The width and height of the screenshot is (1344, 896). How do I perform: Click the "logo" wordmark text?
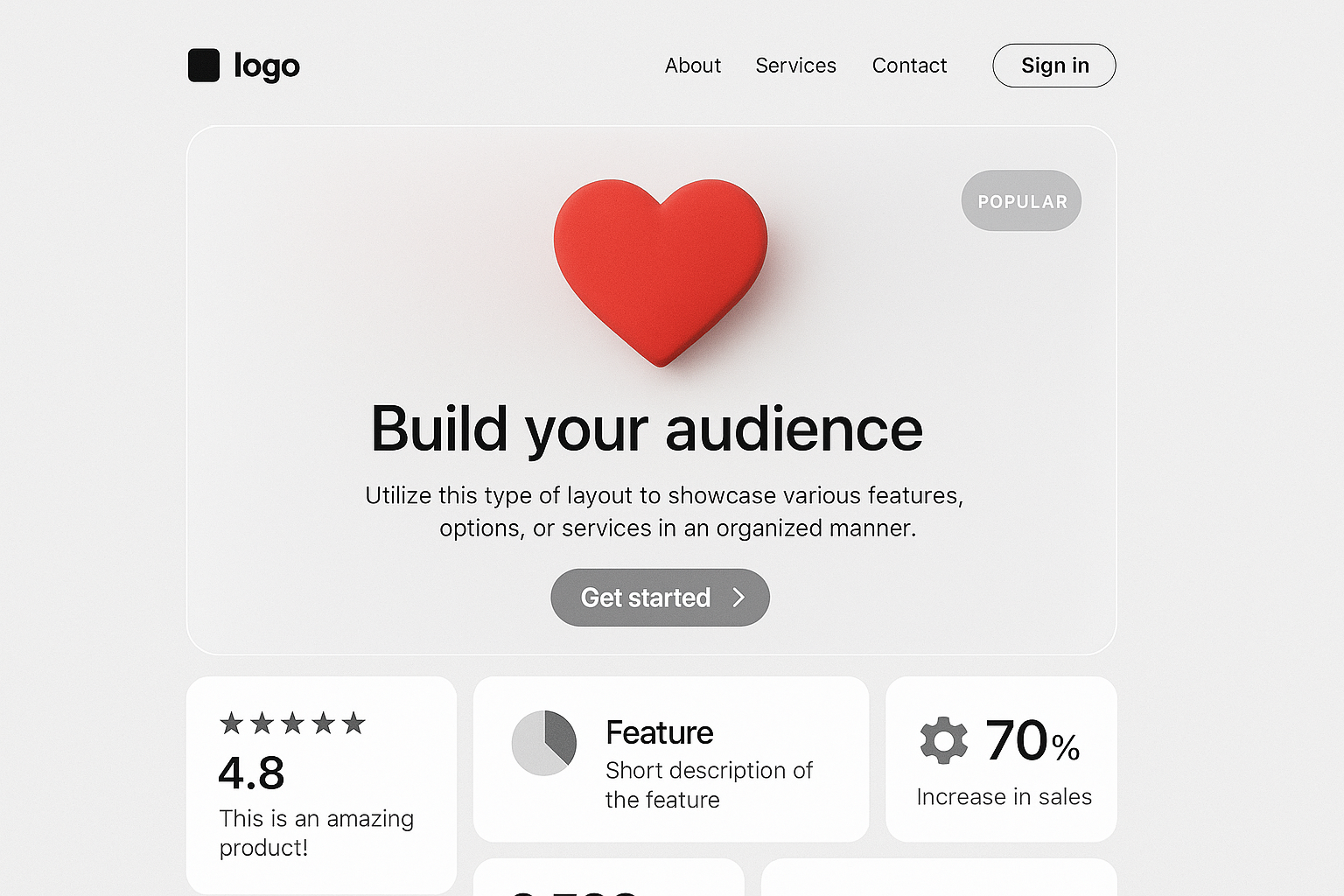pyautogui.click(x=266, y=66)
